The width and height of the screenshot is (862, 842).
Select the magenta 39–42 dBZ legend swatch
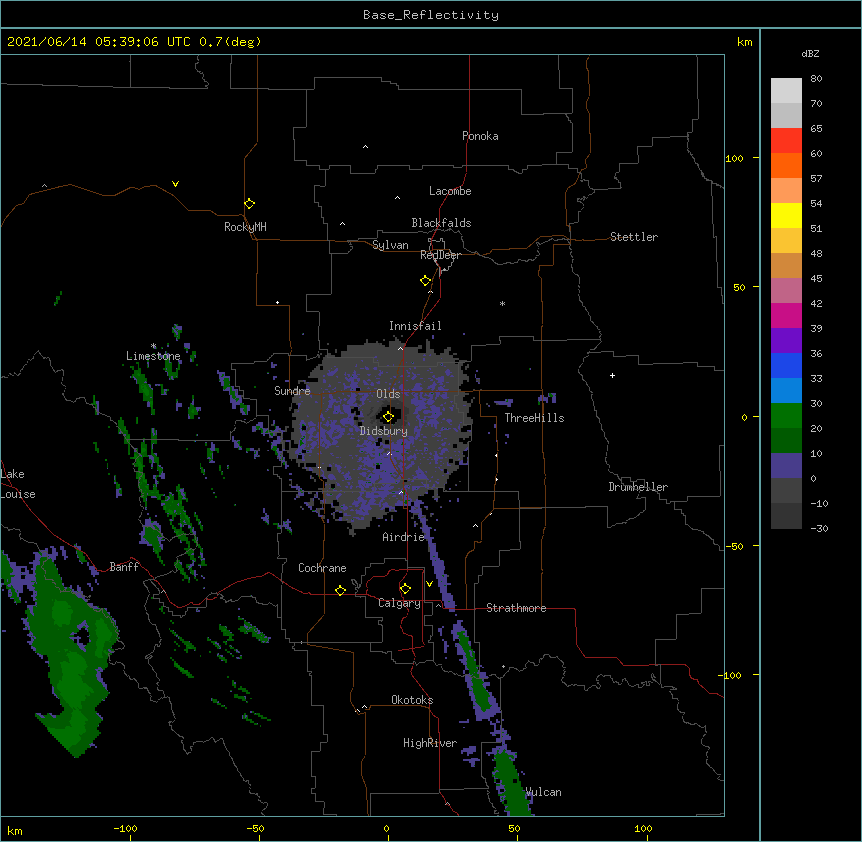coord(786,316)
